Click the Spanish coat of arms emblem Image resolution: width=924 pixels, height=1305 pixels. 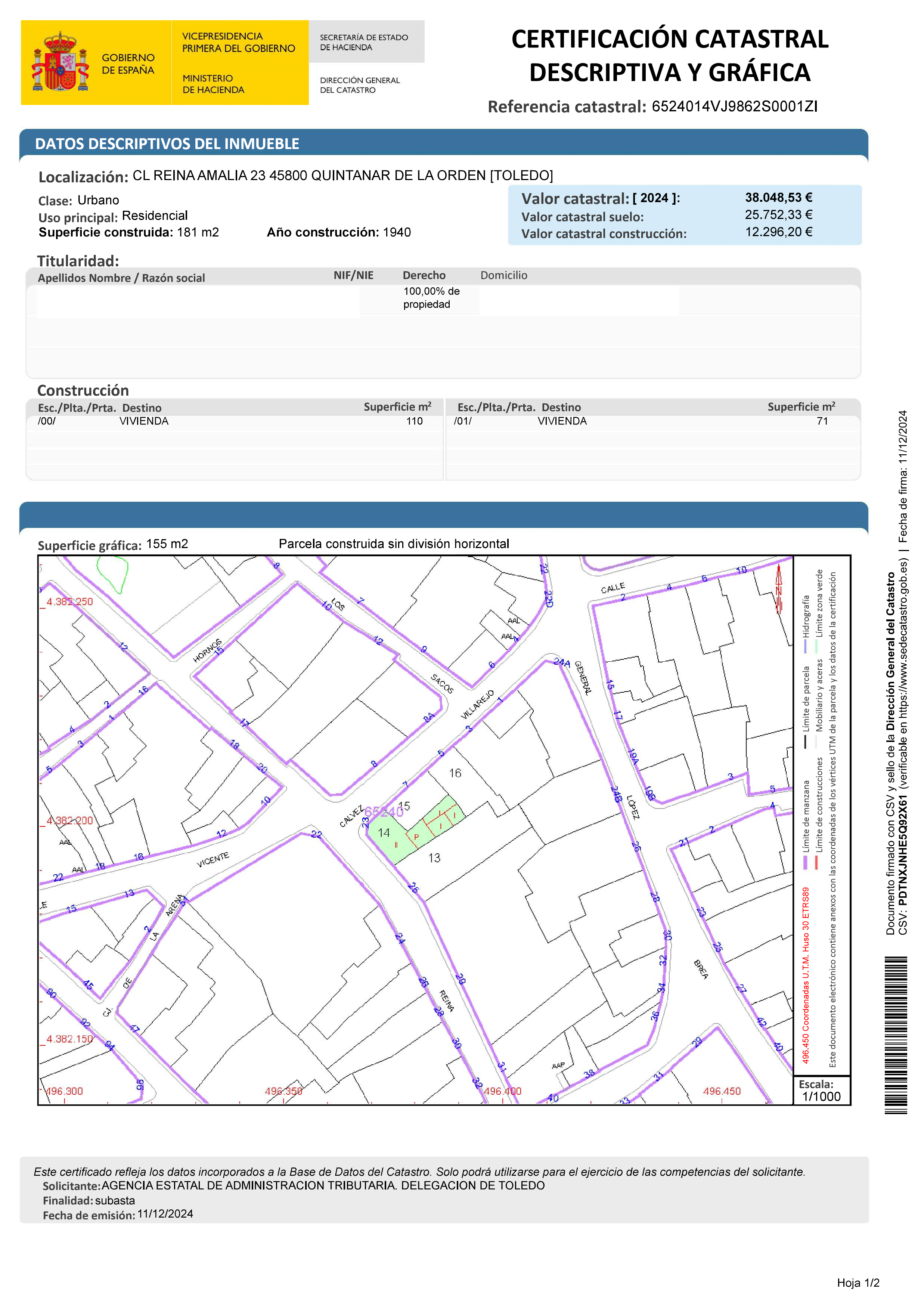60,62
